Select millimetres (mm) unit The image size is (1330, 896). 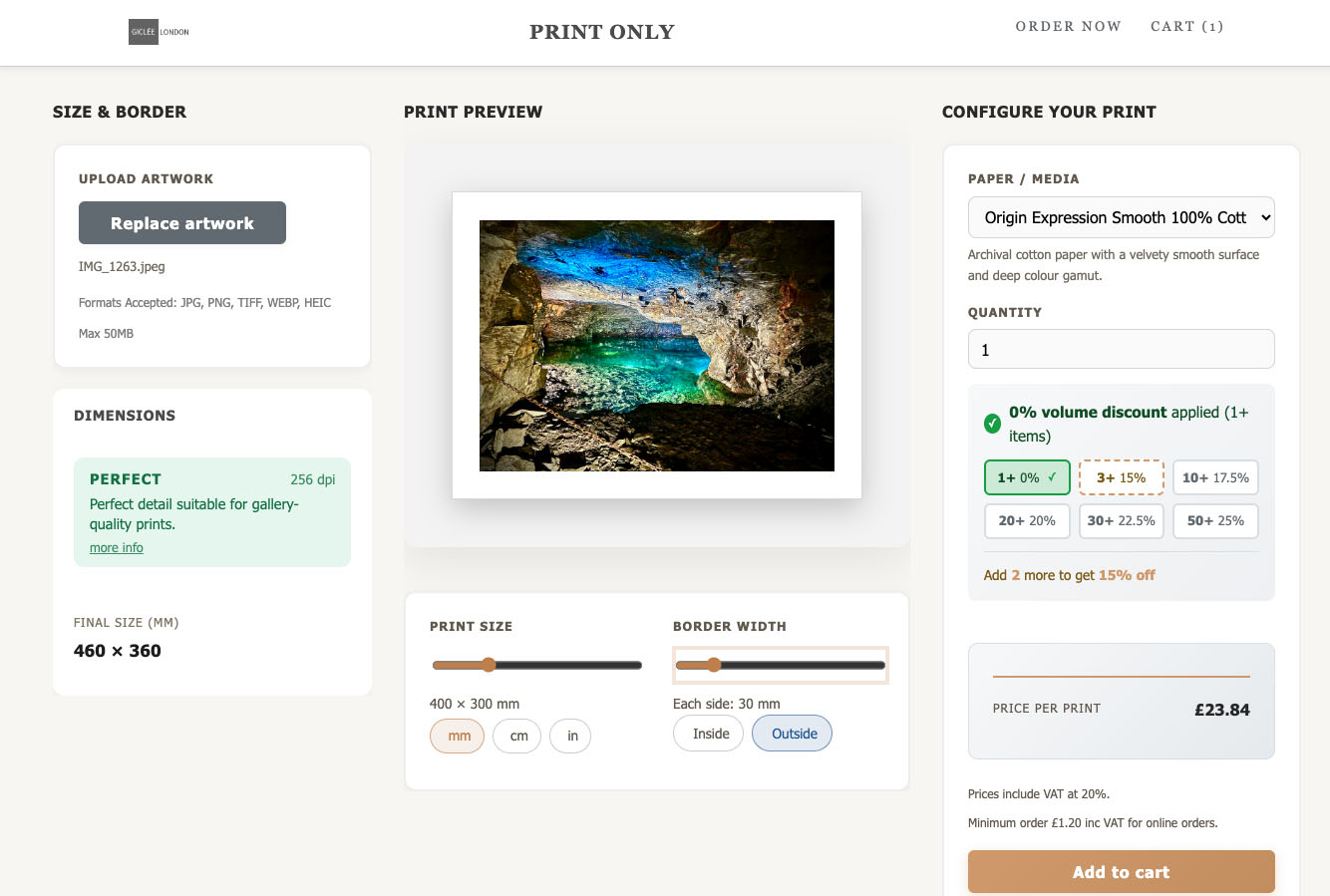[458, 737]
